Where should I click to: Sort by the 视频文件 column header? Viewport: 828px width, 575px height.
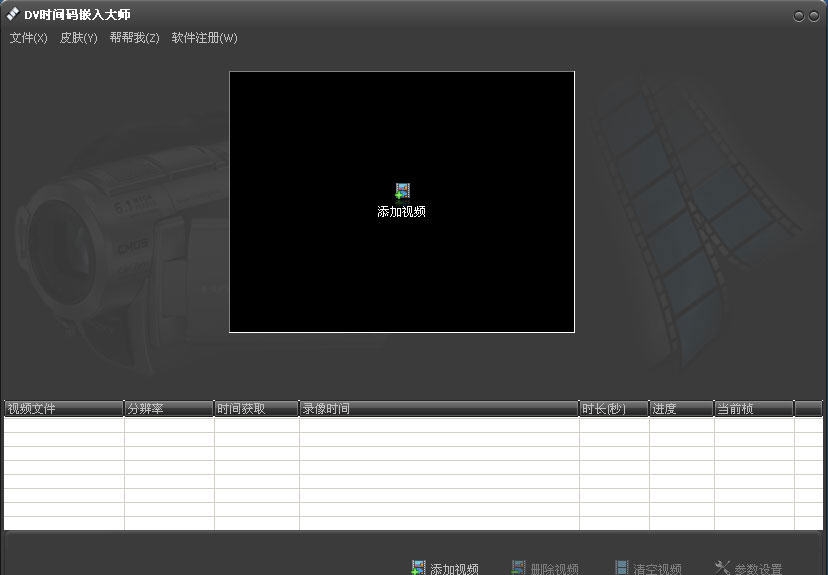pyautogui.click(x=64, y=409)
